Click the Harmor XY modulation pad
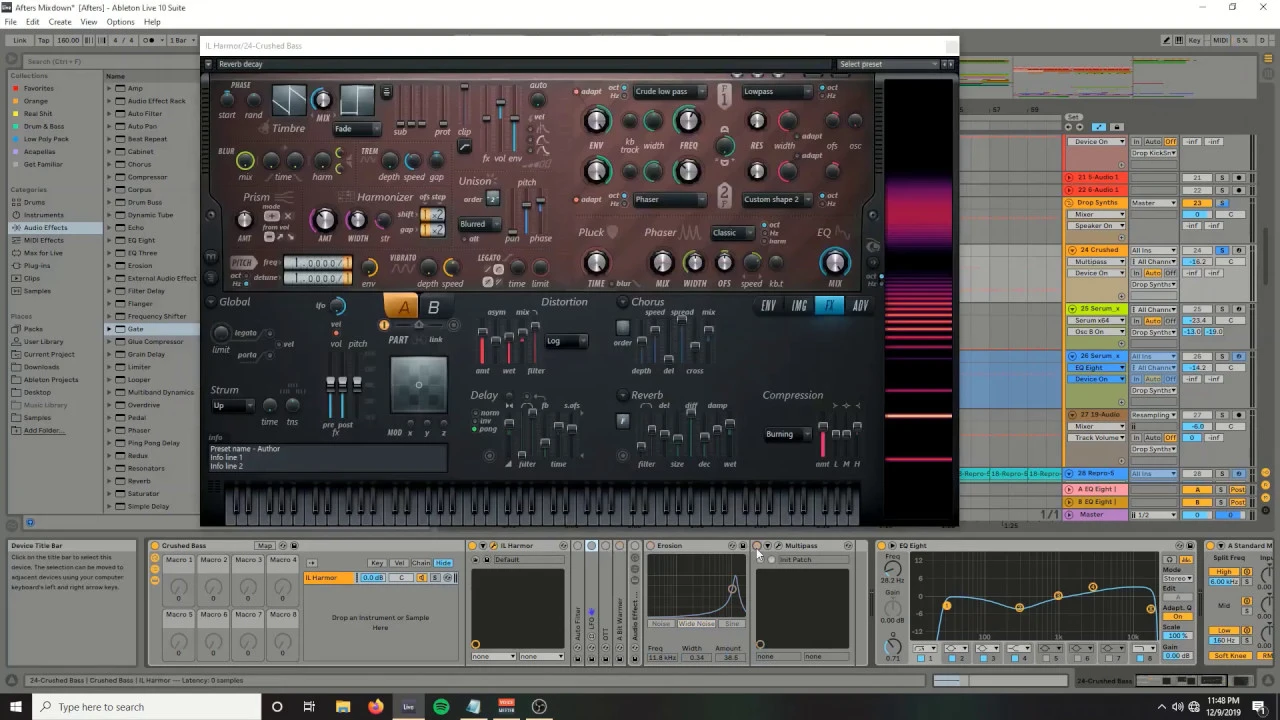The image size is (1280, 720). click(x=418, y=385)
